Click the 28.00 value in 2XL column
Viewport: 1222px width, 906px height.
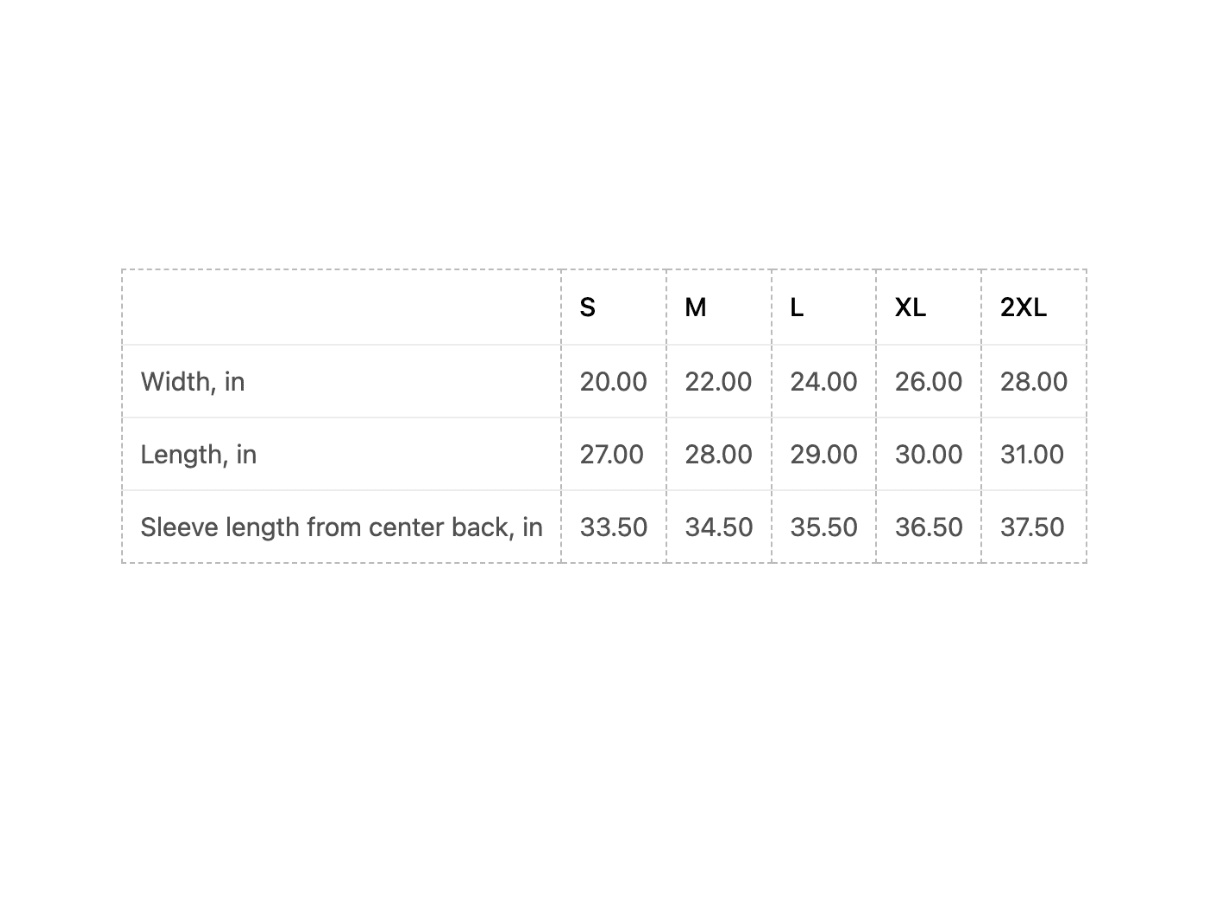pyautogui.click(x=1033, y=382)
